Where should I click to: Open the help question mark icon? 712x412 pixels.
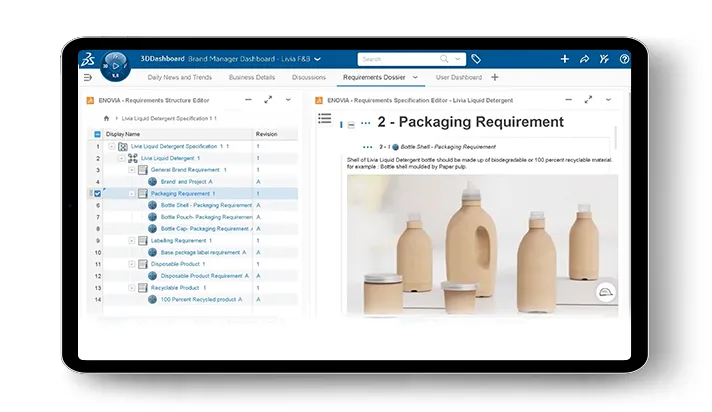[624, 59]
